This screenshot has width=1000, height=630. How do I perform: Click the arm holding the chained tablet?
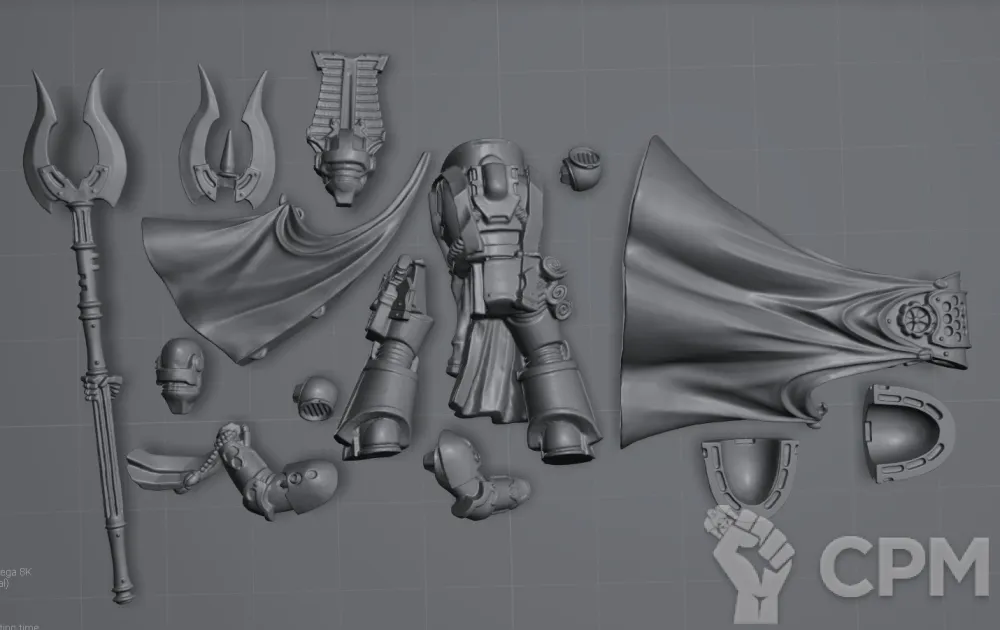pyautogui.click(x=275, y=480)
